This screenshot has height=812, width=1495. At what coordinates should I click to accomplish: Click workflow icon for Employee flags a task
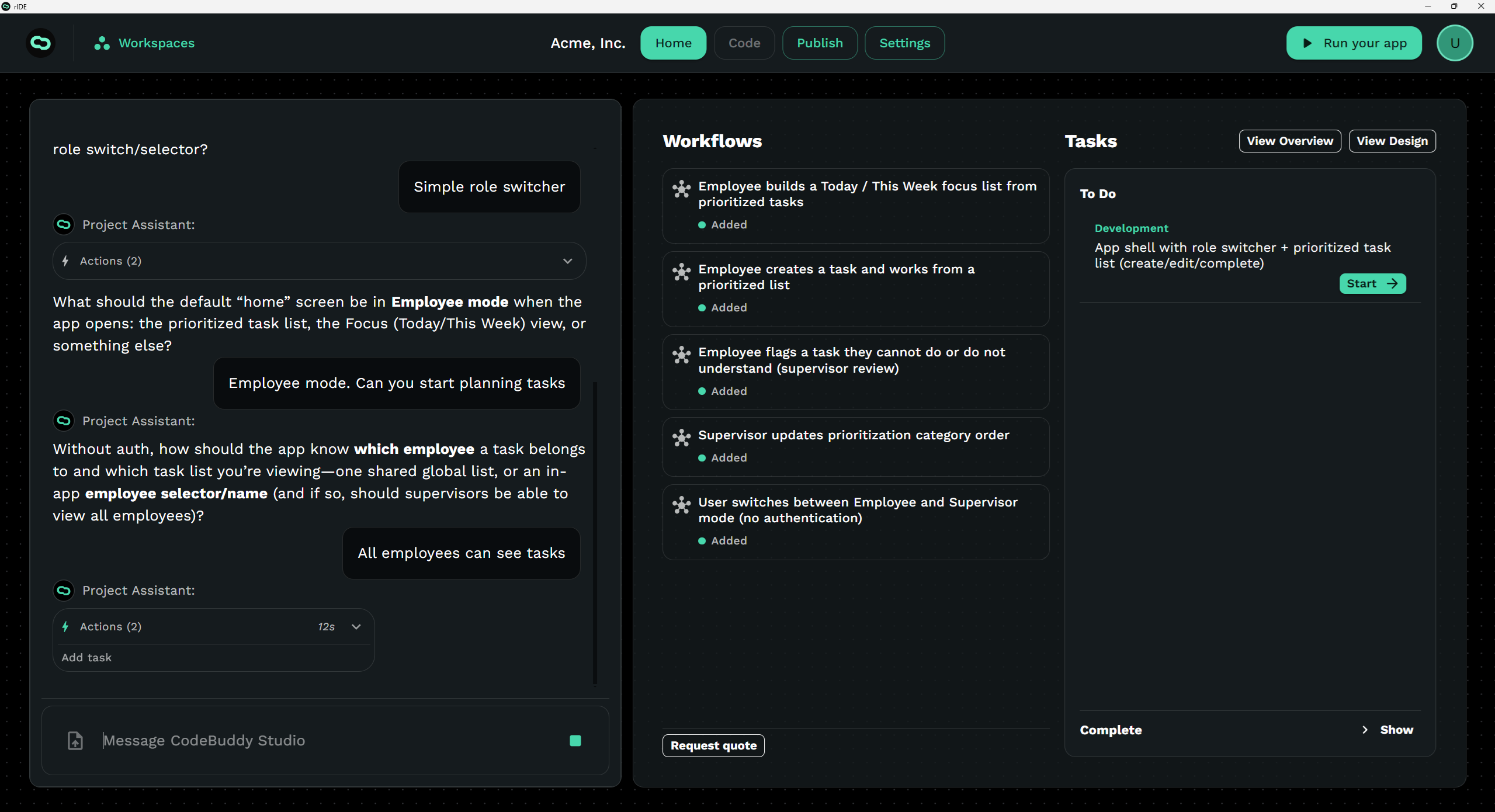coord(681,354)
